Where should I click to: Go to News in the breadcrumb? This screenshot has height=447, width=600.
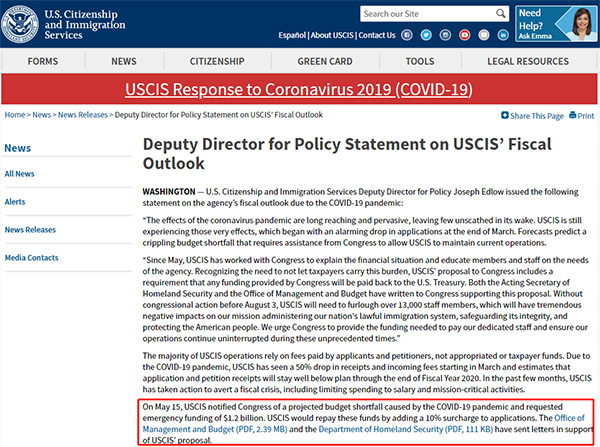41,115
